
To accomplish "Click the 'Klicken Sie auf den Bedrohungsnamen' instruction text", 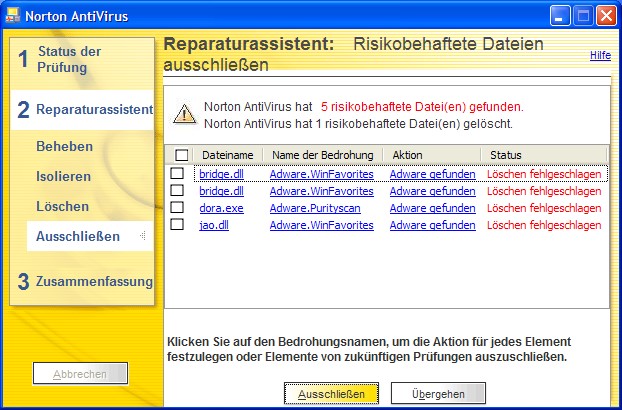I will pyautogui.click(x=369, y=349).
